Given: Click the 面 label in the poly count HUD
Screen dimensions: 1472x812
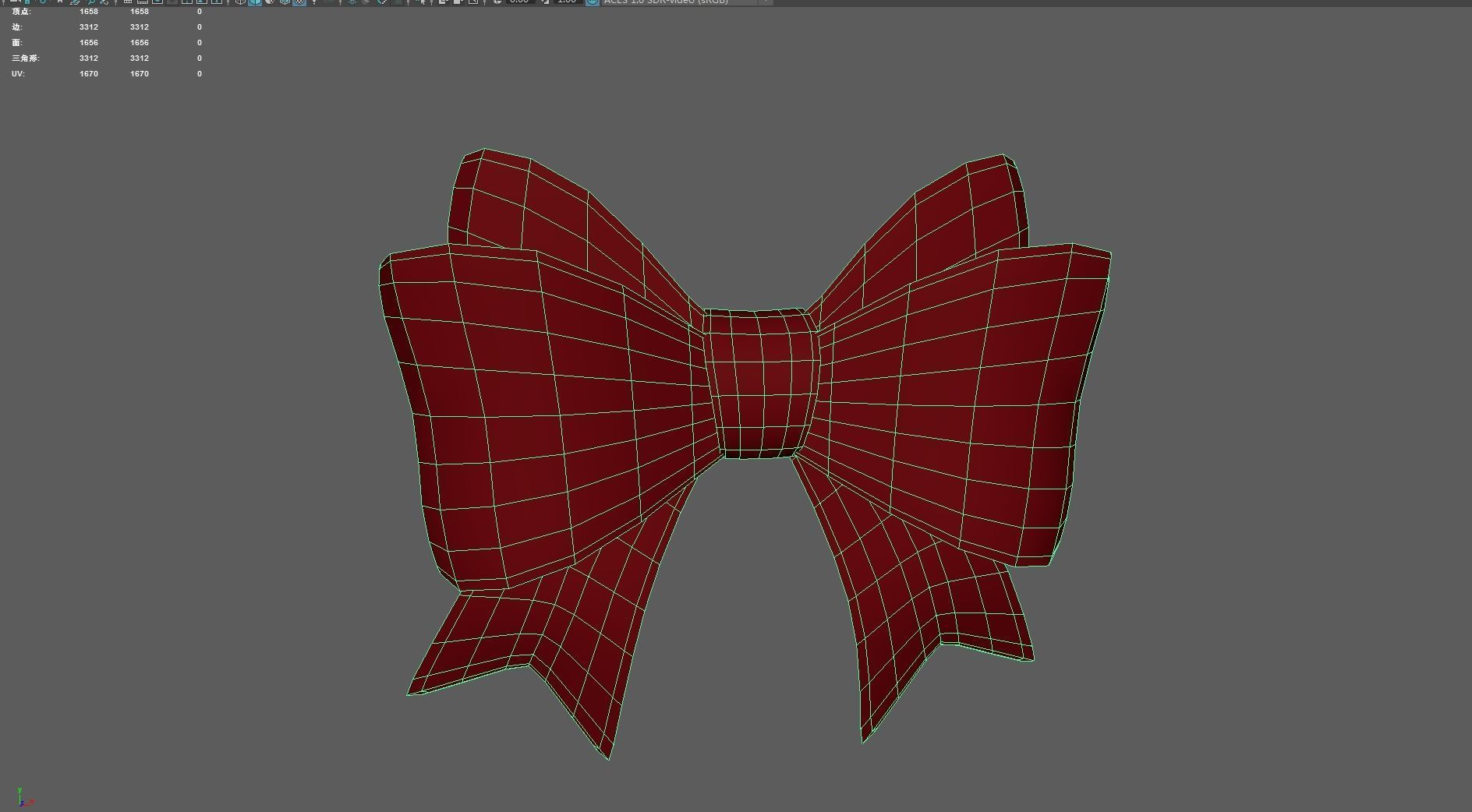Looking at the screenshot, I should [17, 43].
